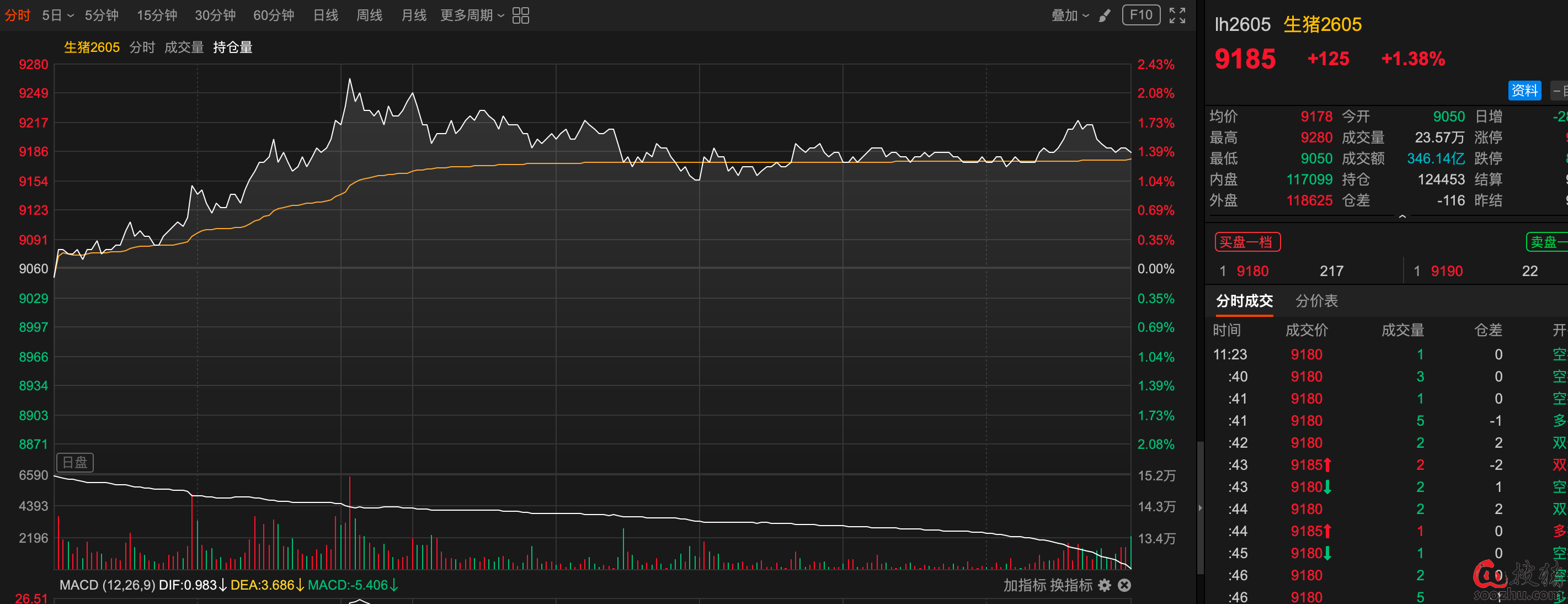
Task: Open indicator settings gear icon
Action: point(1105,585)
